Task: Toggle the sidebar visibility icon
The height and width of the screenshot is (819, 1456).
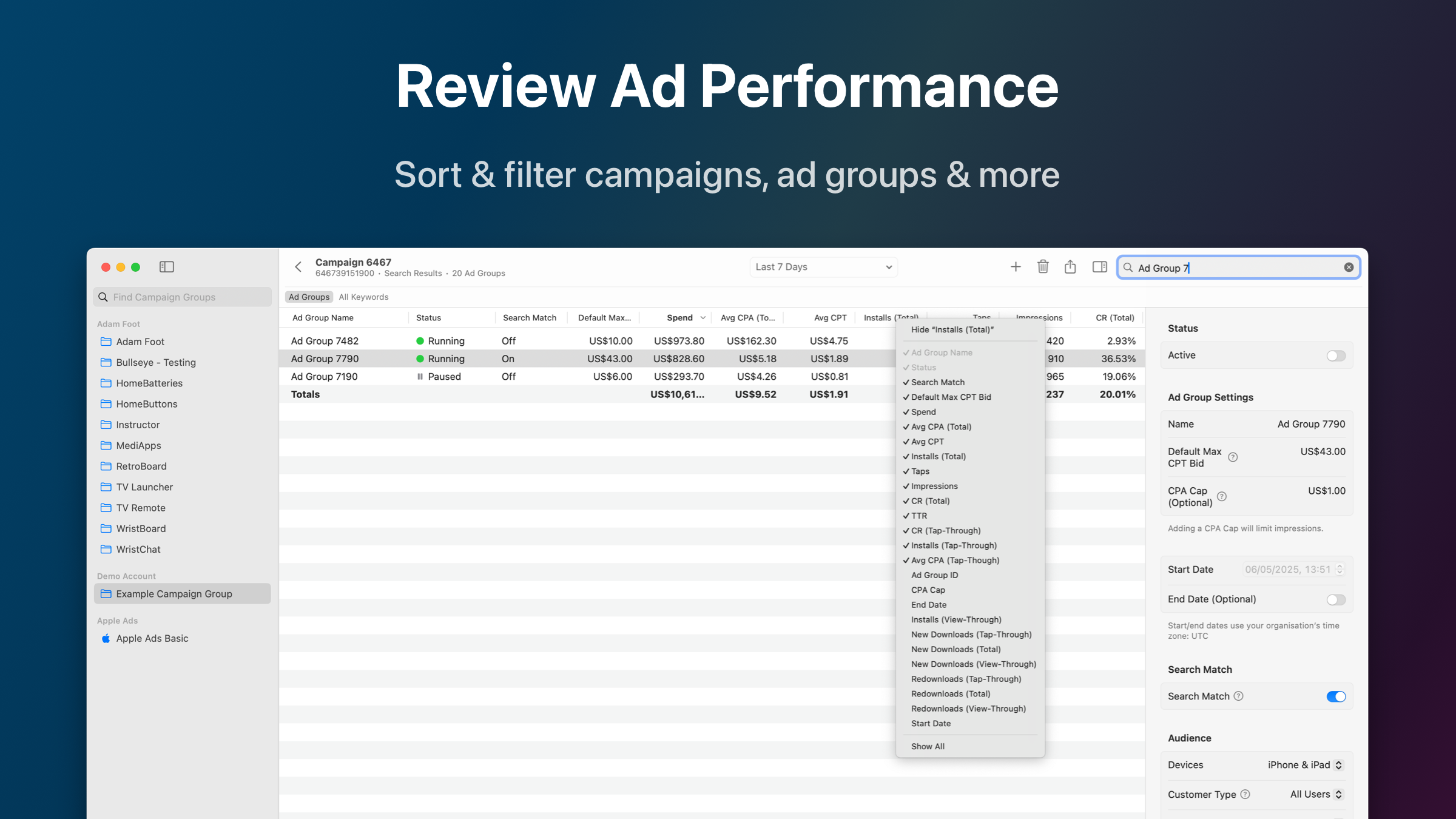Action: [167, 267]
